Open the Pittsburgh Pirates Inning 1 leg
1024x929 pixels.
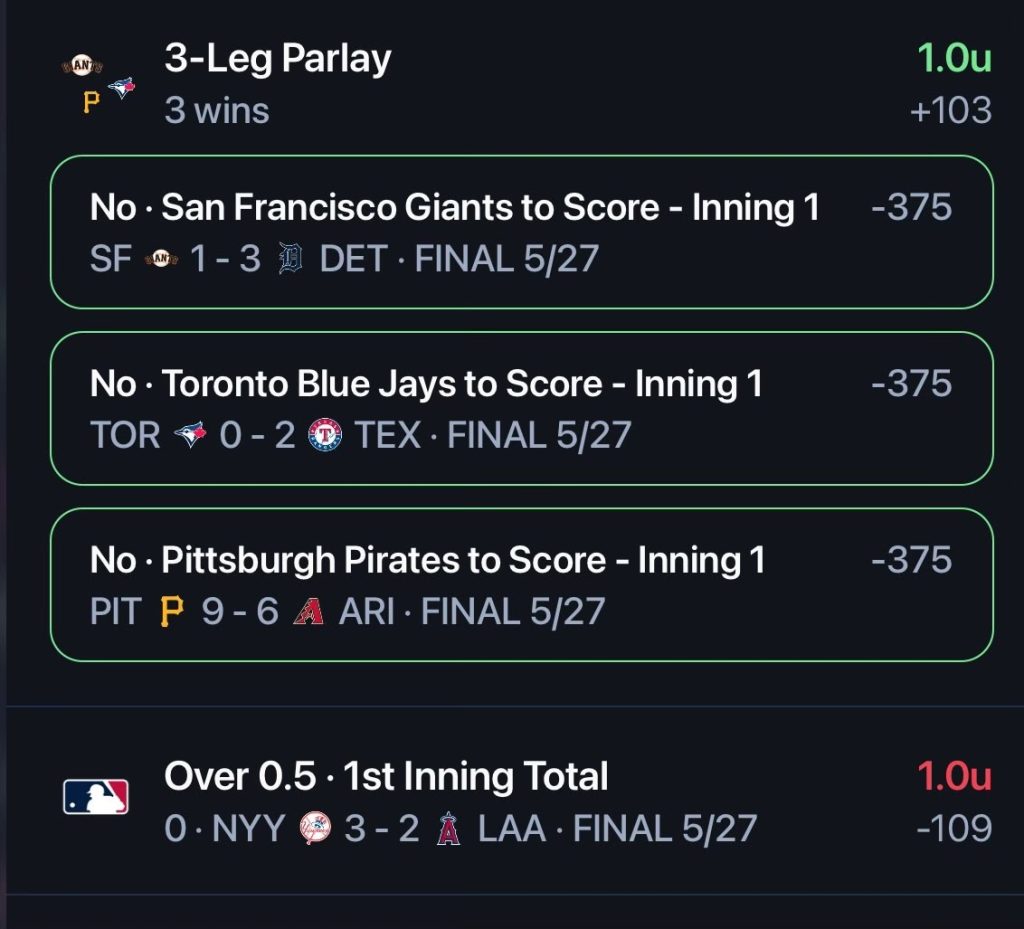coord(522,584)
